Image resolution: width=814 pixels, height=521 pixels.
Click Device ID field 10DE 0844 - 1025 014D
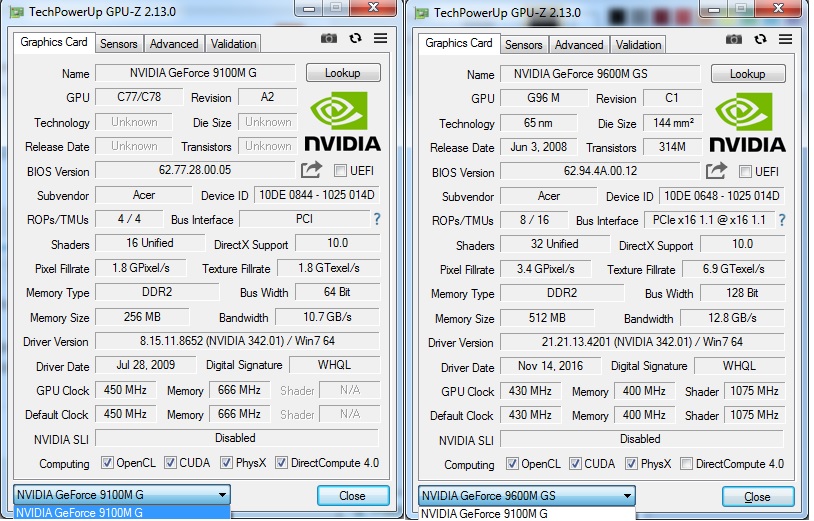(317, 195)
